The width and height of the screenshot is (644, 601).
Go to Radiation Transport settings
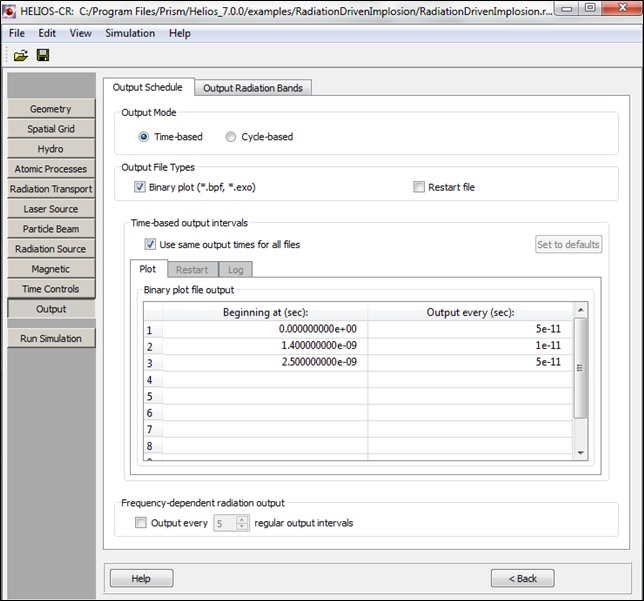pyautogui.click(x=51, y=189)
